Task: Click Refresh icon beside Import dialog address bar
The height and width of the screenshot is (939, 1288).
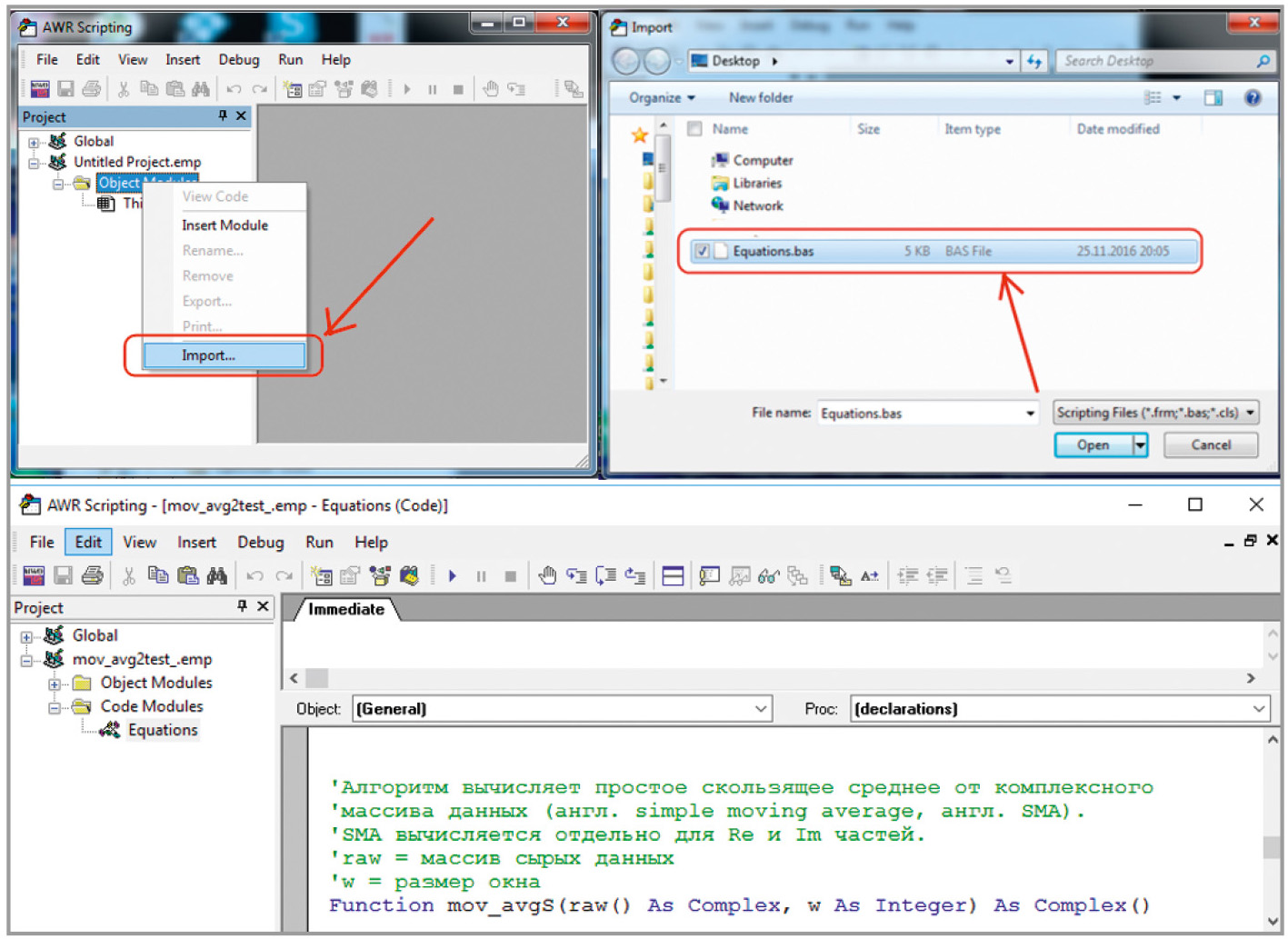Action: 1034,61
